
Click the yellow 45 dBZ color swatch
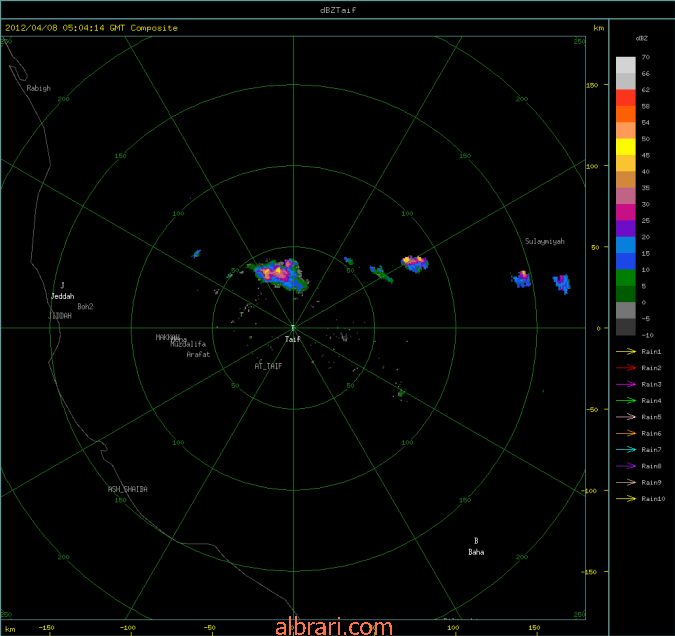(625, 147)
